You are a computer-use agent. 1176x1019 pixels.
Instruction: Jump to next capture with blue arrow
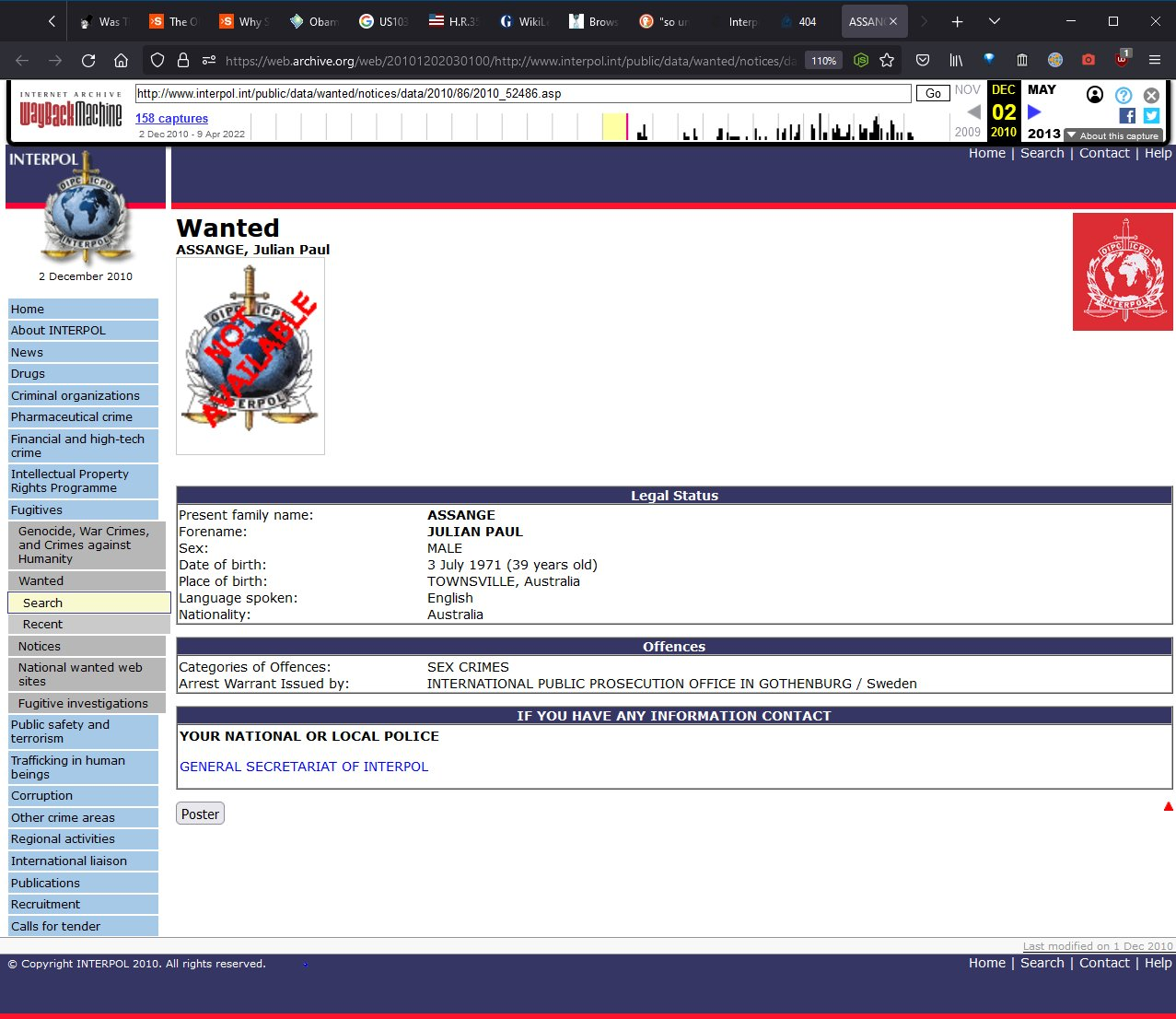pyautogui.click(x=1034, y=111)
